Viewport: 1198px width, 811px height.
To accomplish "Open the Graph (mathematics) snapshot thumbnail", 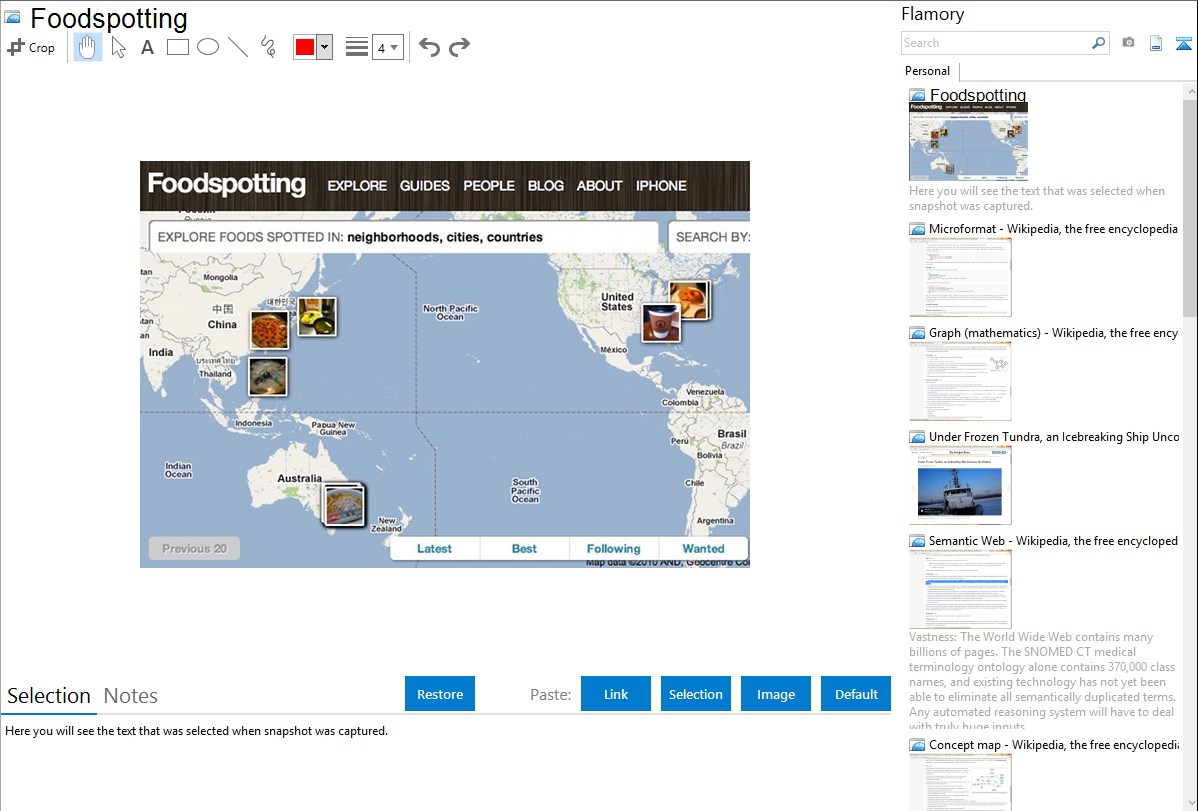I will point(960,381).
